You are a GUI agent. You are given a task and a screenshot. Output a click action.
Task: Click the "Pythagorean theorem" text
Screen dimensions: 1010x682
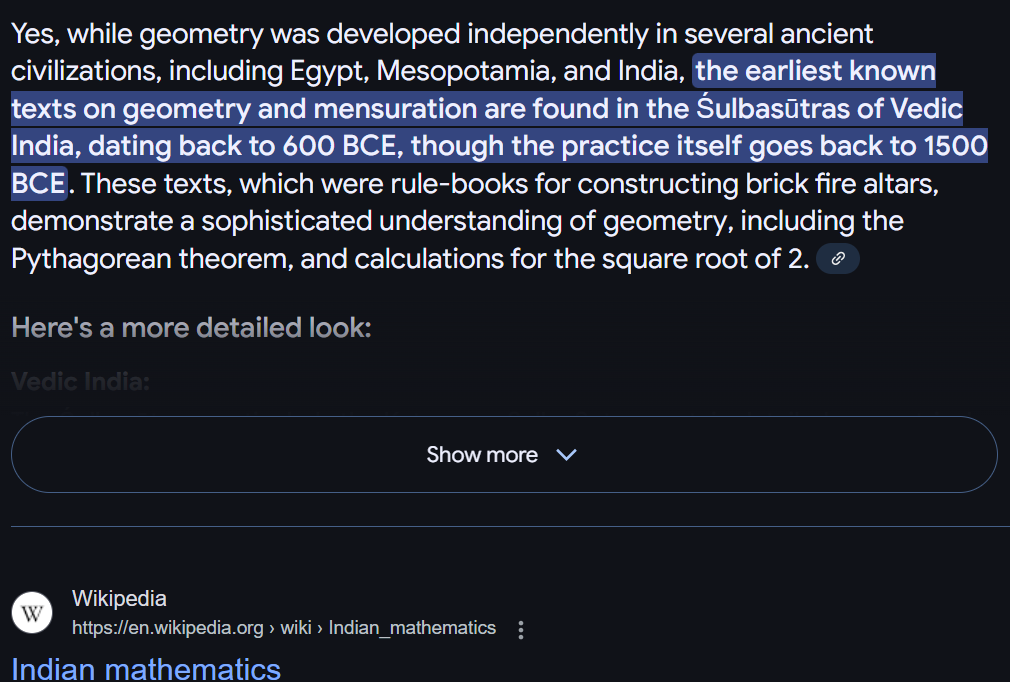click(153, 259)
